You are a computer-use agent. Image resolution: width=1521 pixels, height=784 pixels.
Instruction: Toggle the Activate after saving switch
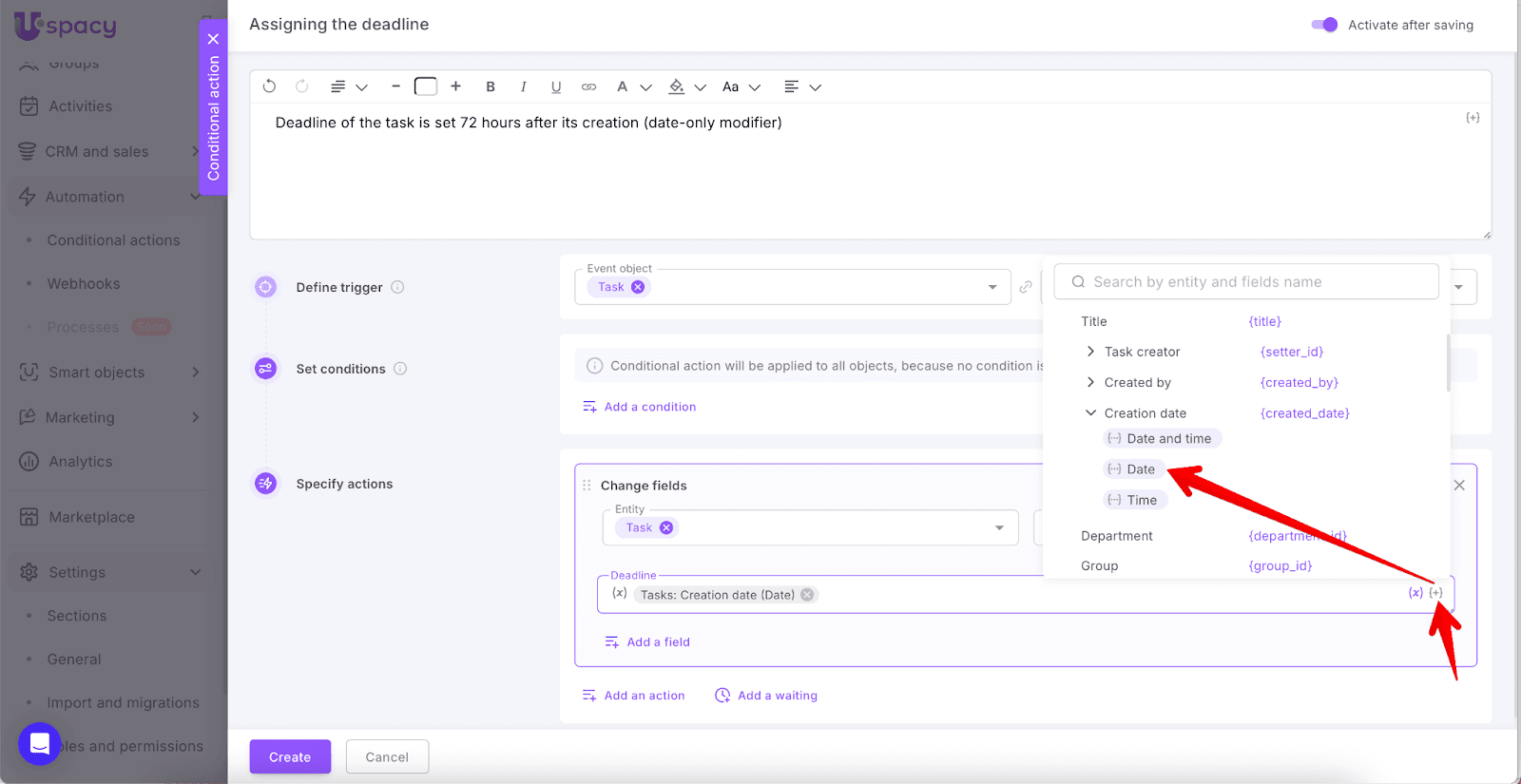coord(1324,25)
